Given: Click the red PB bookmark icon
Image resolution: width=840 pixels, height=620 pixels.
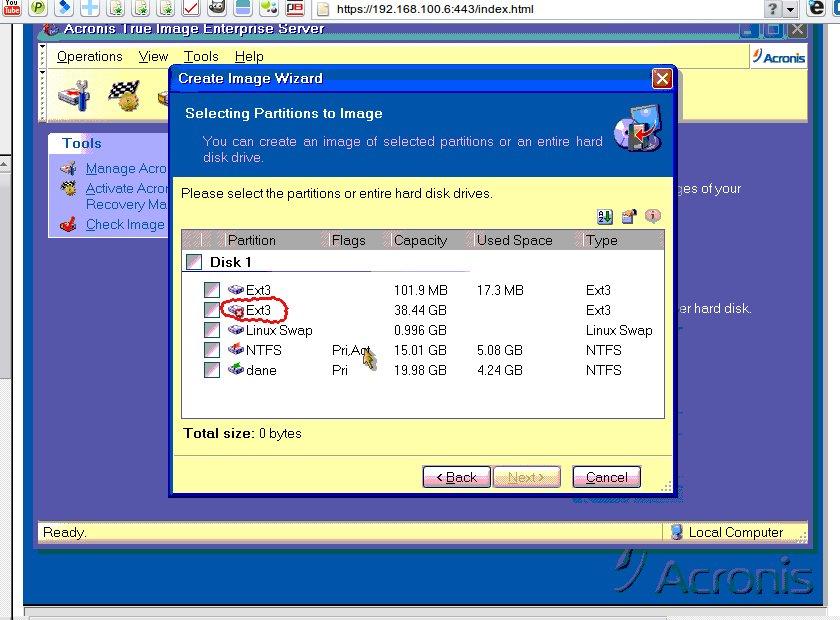Looking at the screenshot, I should click(x=295, y=8).
